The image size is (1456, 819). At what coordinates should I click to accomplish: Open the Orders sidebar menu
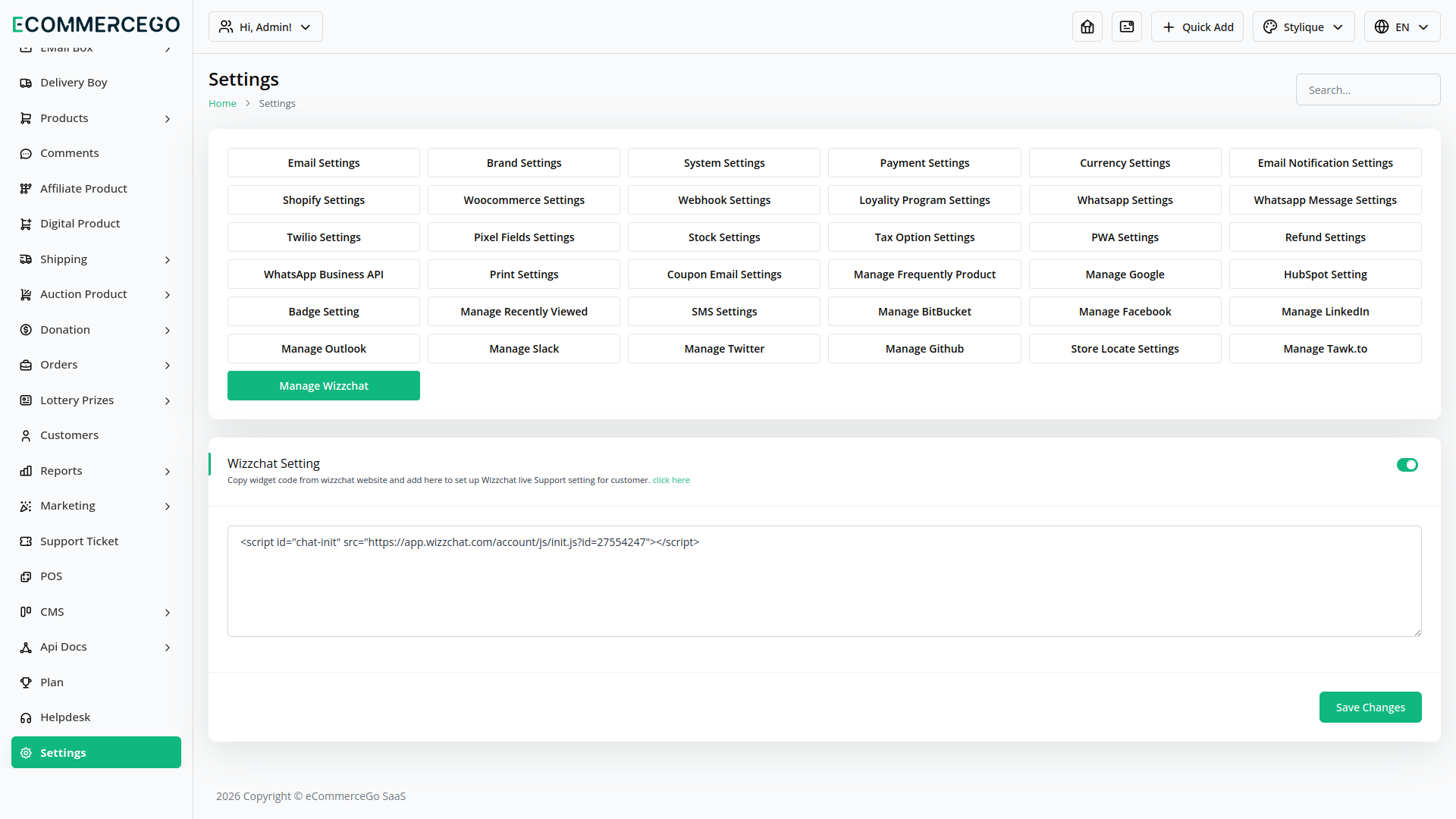tap(96, 365)
